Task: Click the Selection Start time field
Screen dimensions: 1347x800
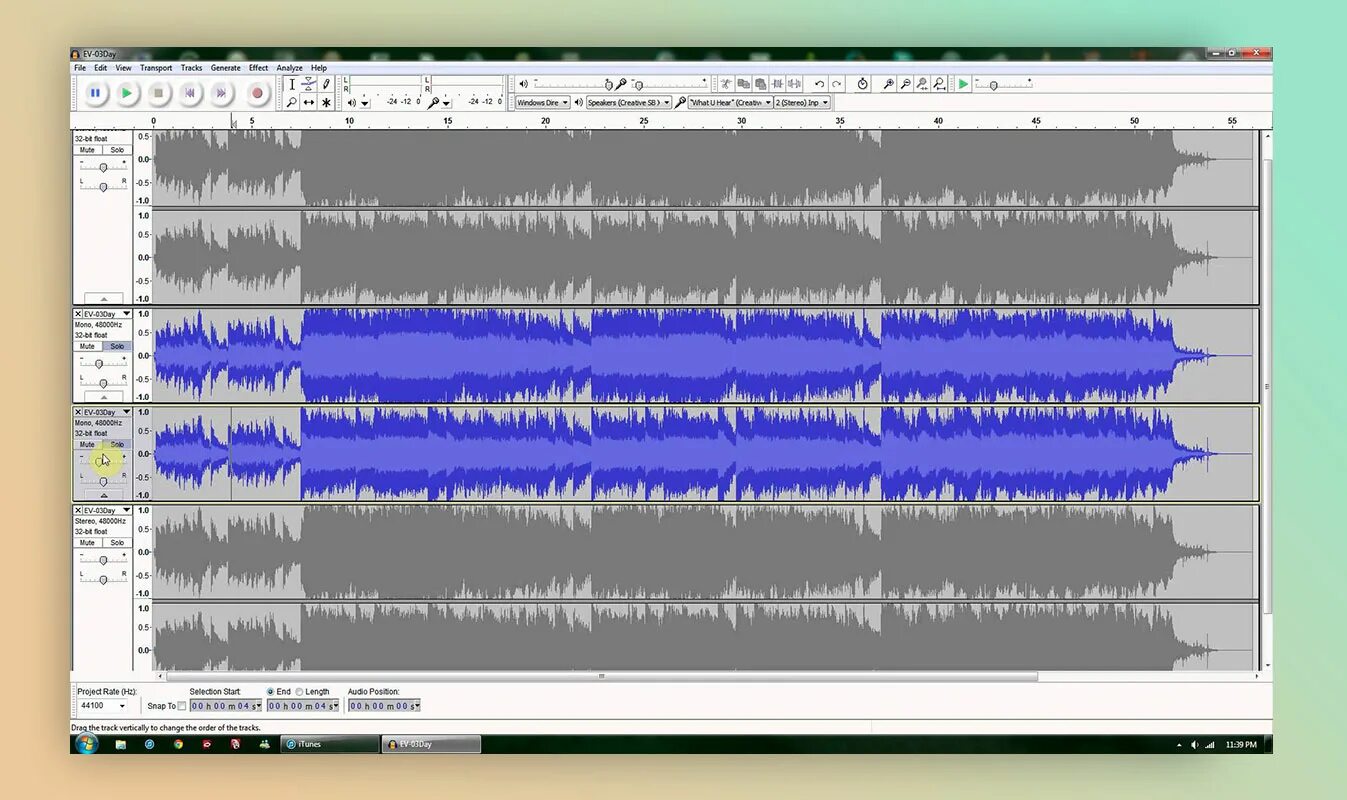Action: (226, 706)
